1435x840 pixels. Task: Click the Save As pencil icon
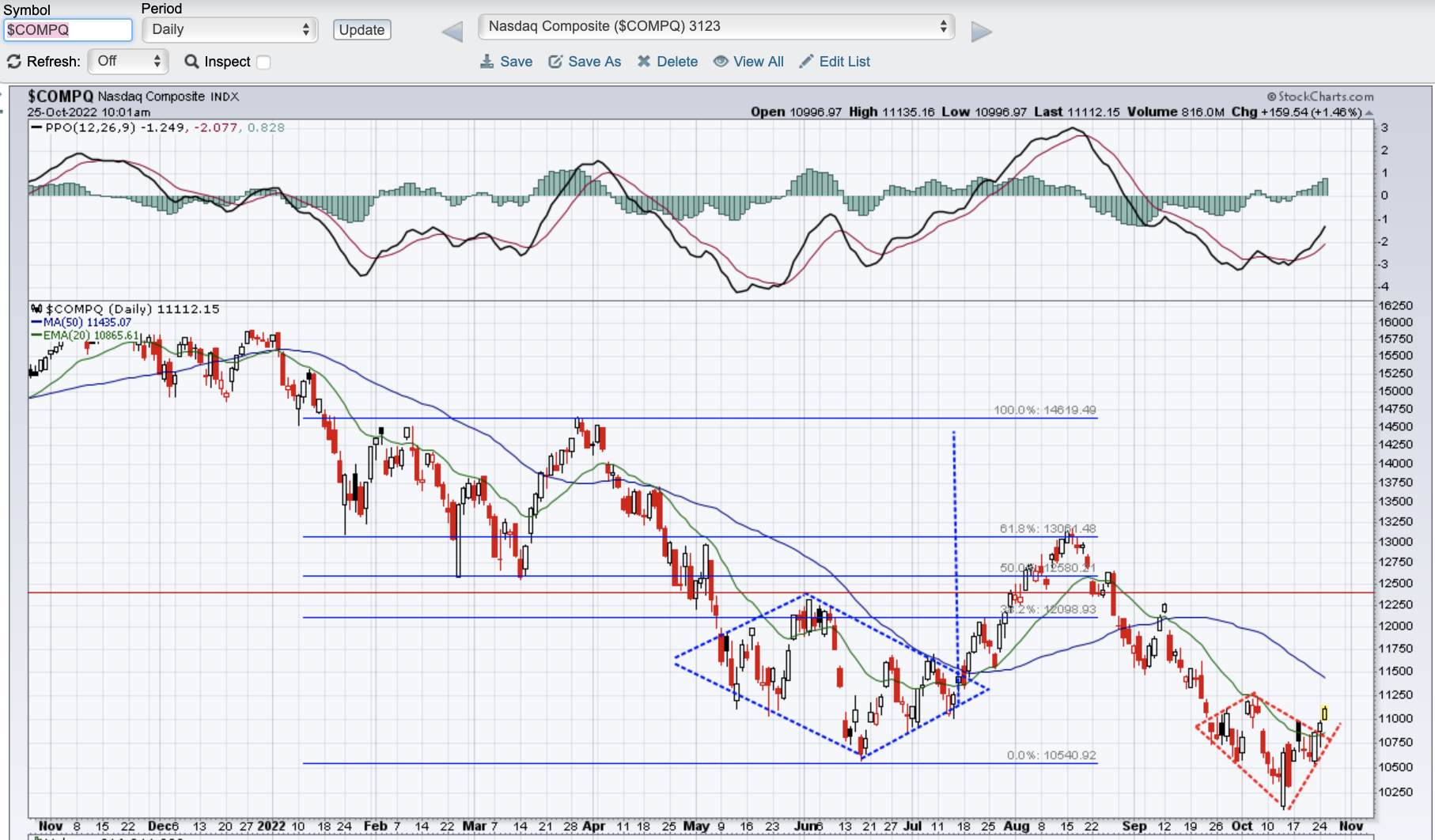(x=555, y=62)
